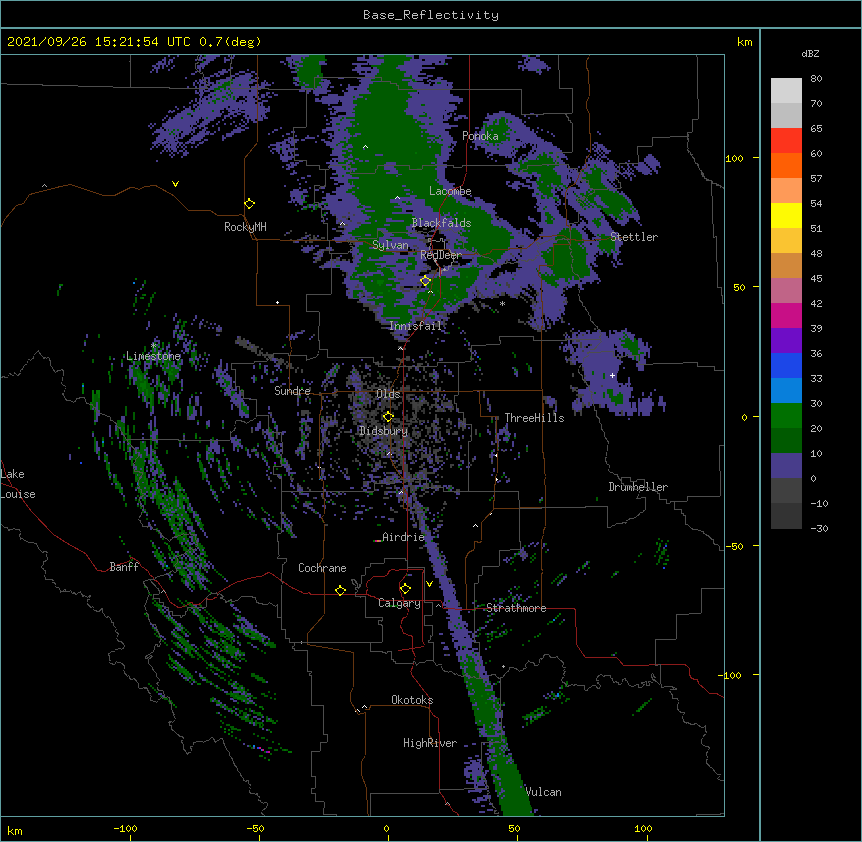
Task: Click the Base_Reflectivity title
Action: [x=431, y=15]
